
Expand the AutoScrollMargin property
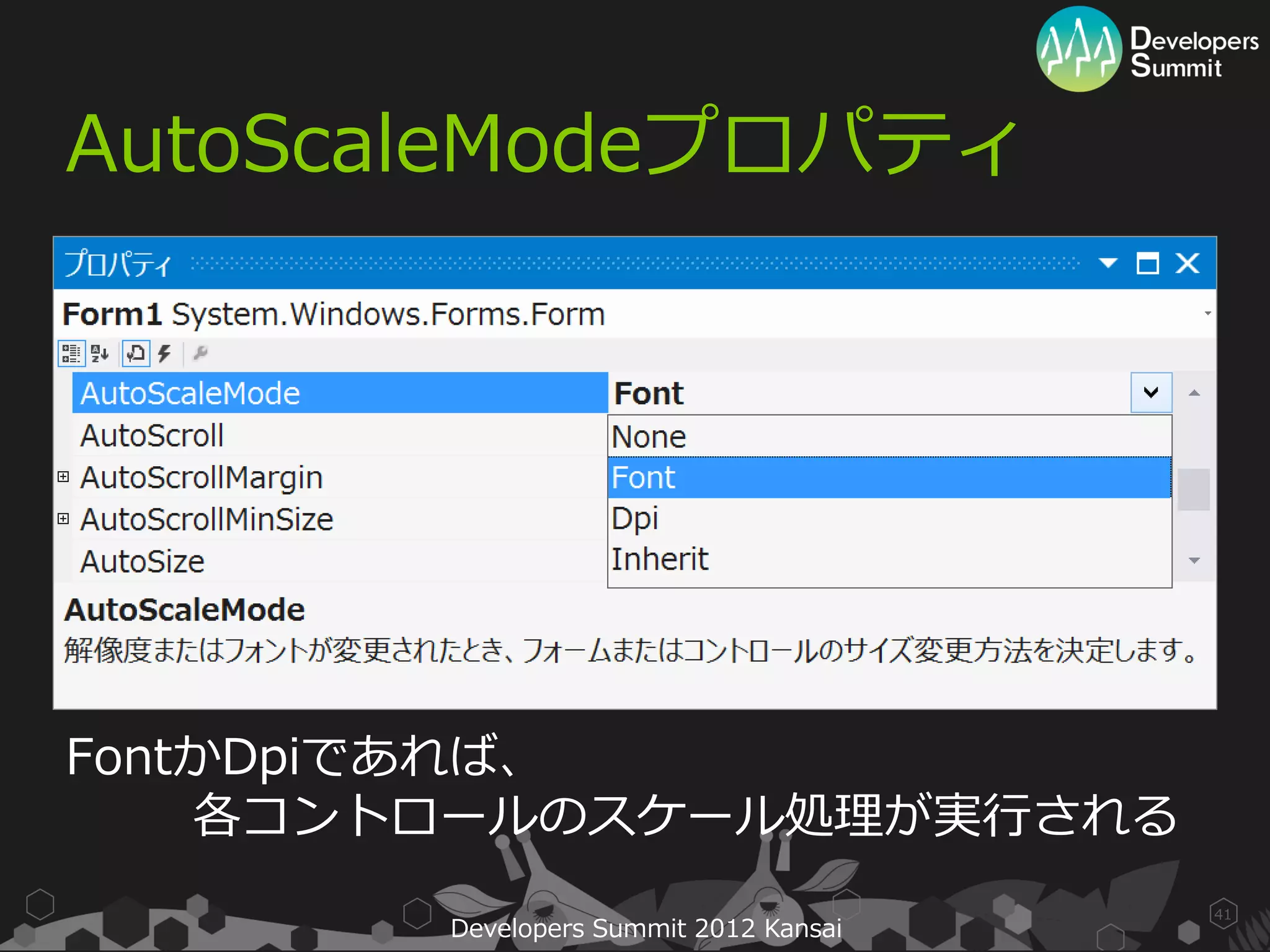click(63, 477)
